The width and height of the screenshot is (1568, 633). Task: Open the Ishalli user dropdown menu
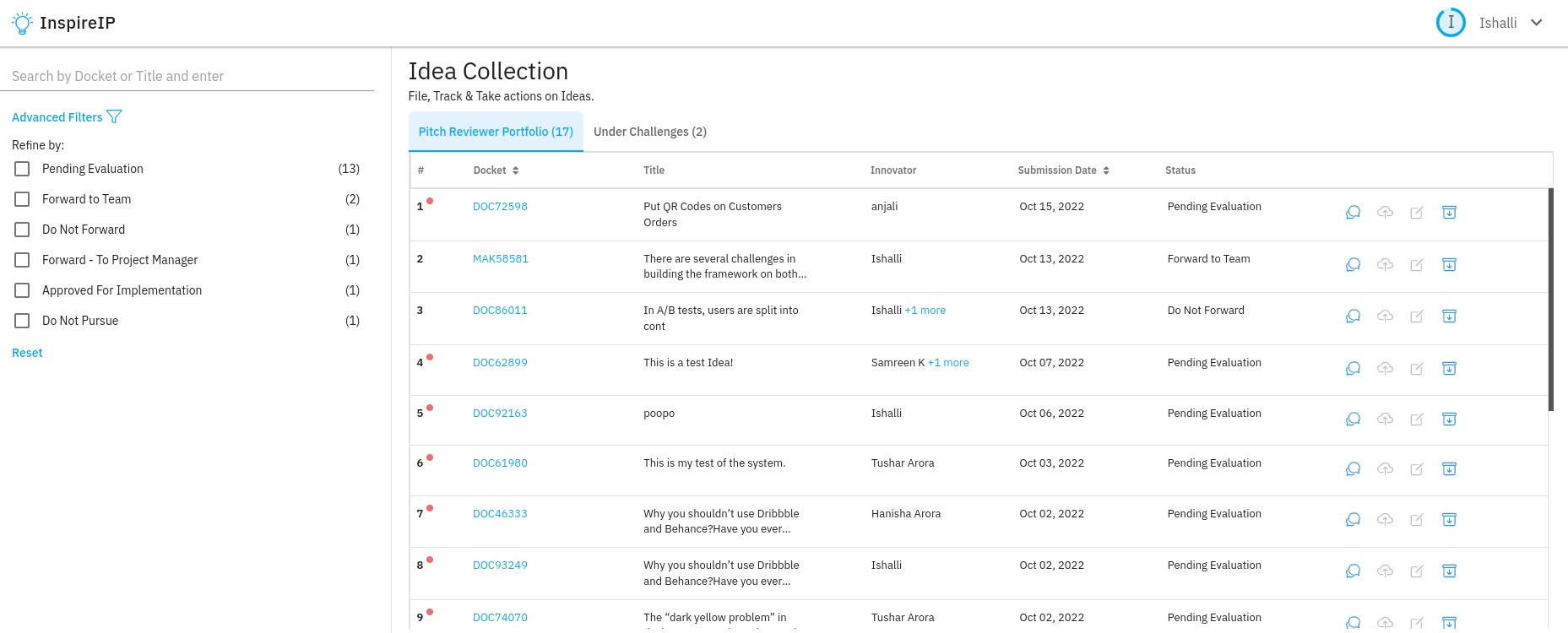[x=1536, y=23]
